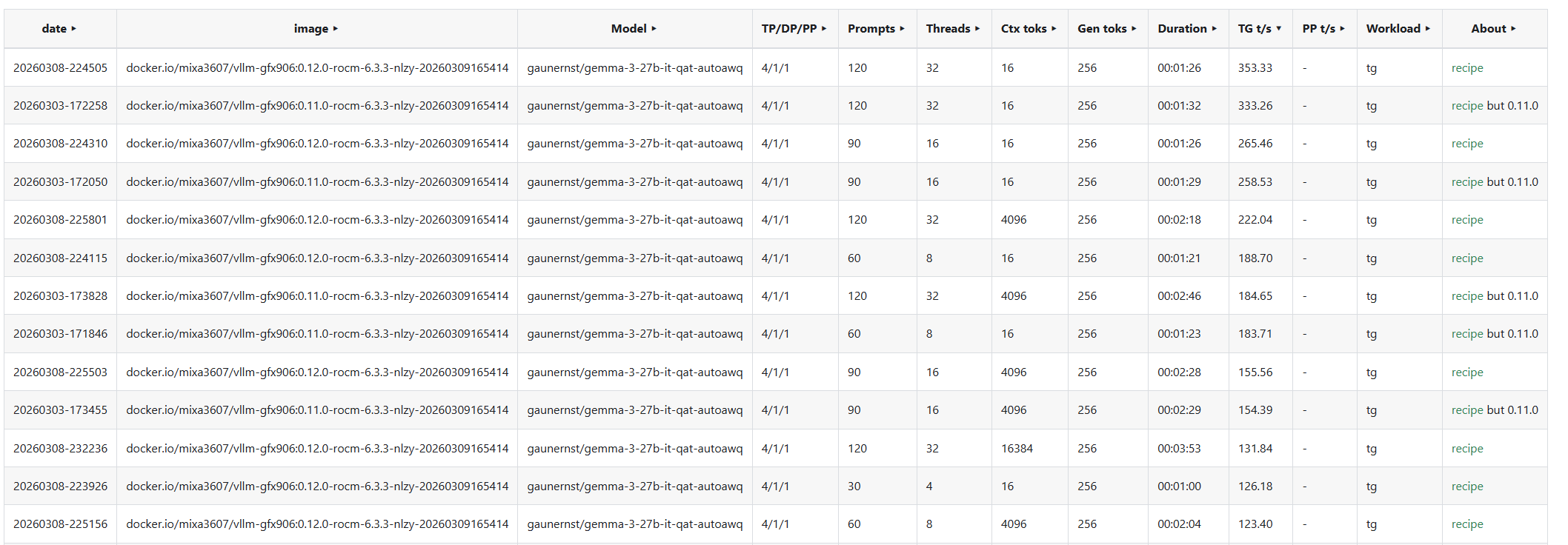Click the Threads column sort arrow
The height and width of the screenshot is (545, 1568).
[x=977, y=29]
